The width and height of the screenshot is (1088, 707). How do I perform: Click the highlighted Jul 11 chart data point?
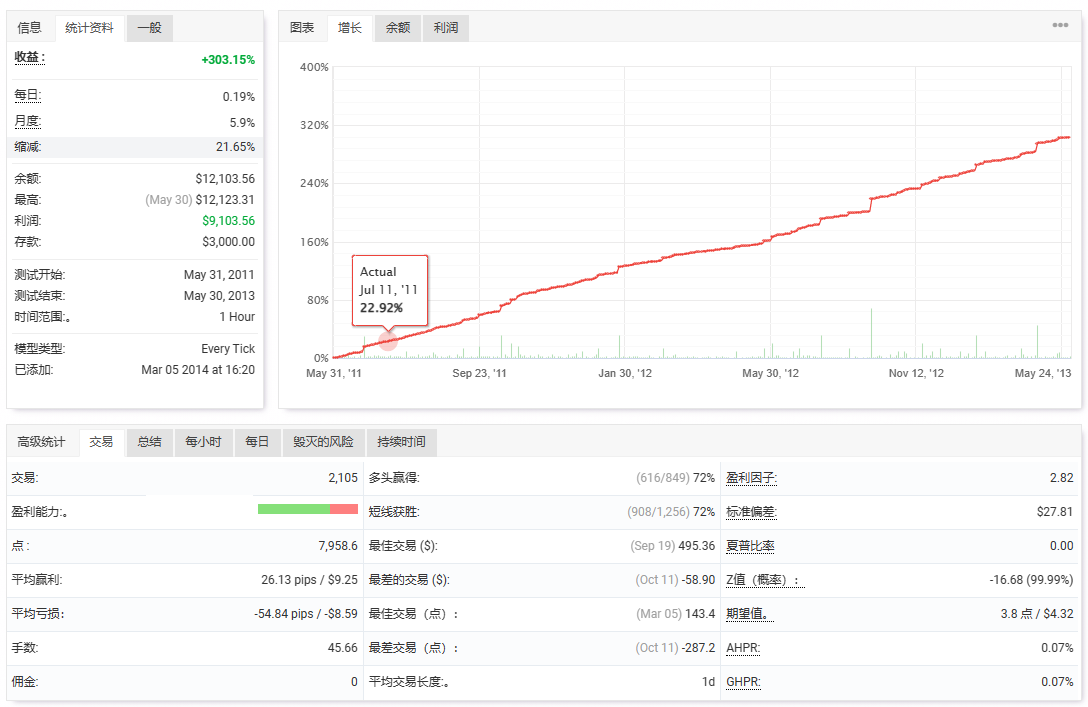[x=389, y=341]
